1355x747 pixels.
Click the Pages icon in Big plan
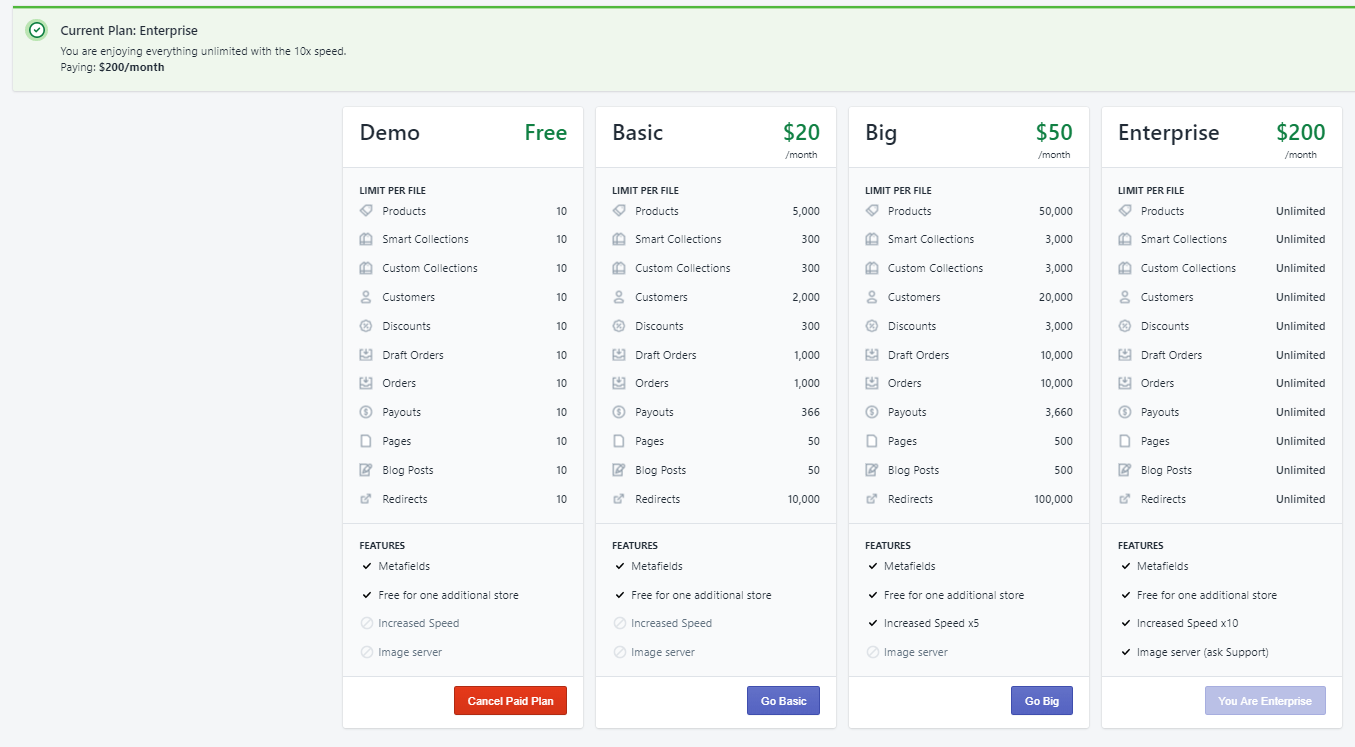(872, 441)
